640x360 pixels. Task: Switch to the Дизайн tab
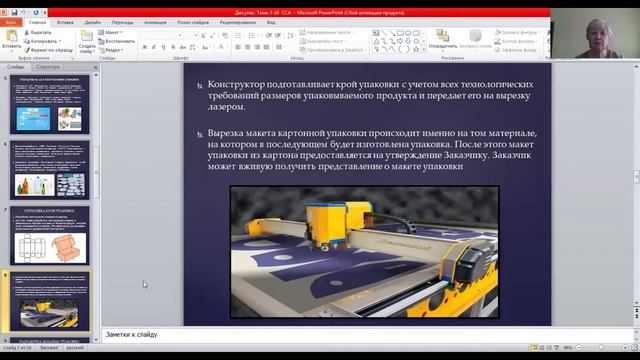coord(93,22)
